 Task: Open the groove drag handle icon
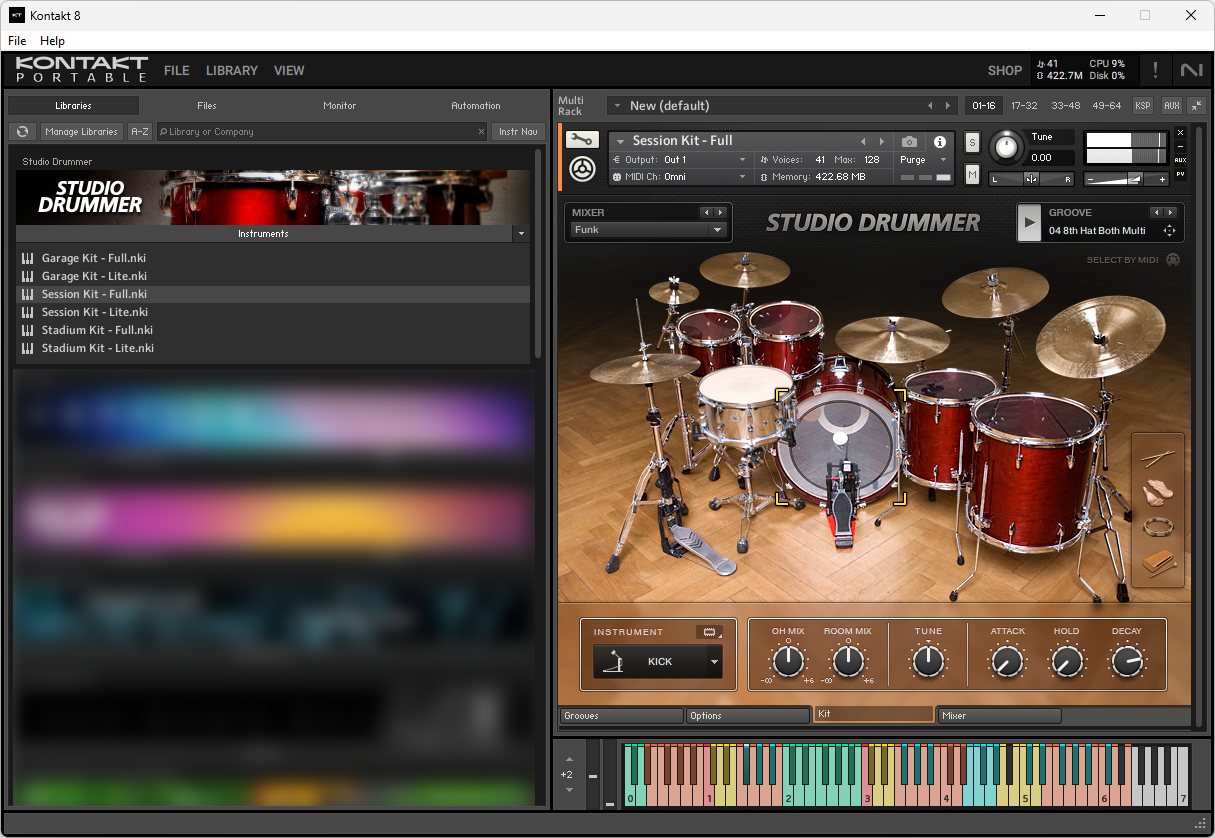click(1168, 231)
